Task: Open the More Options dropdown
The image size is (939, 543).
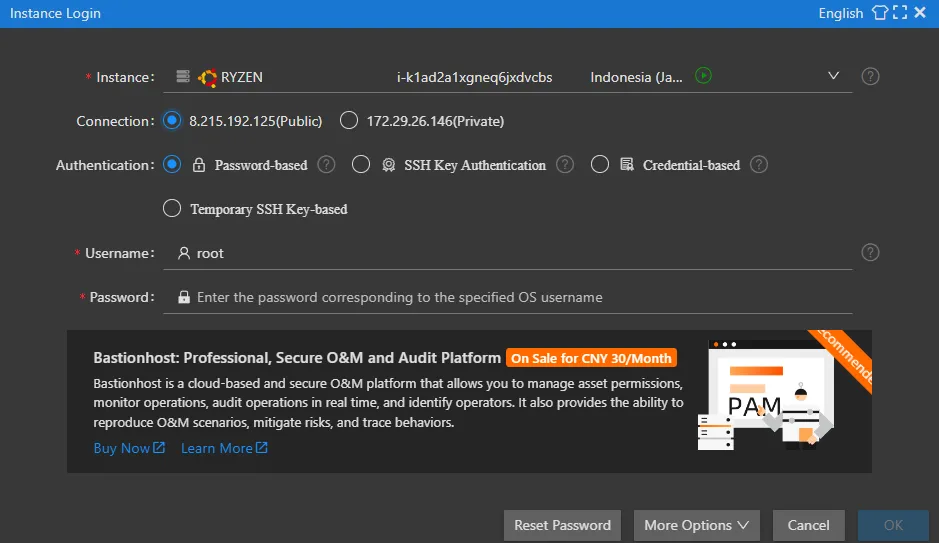Action: point(696,525)
